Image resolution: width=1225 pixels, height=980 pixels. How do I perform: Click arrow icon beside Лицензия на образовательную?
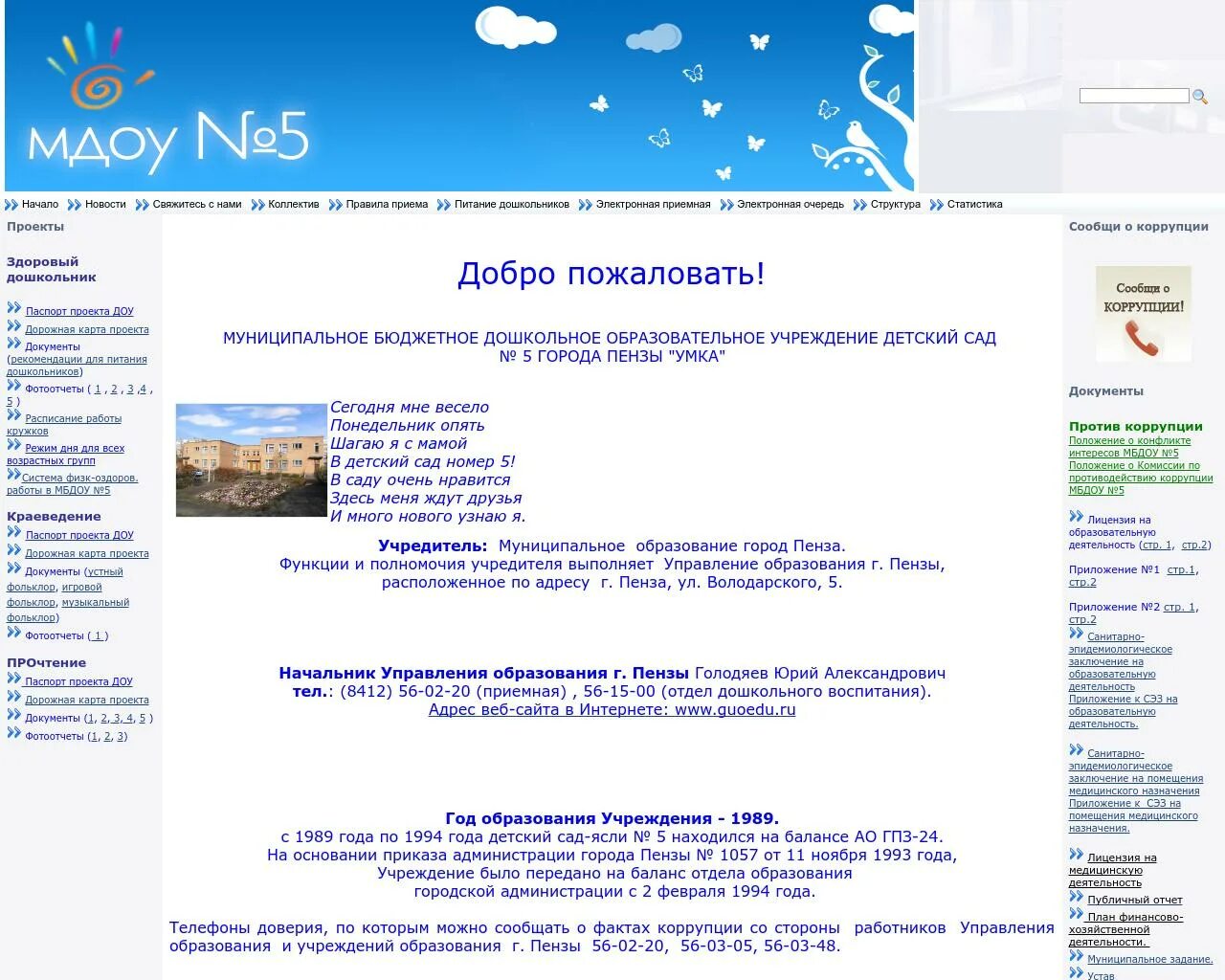[x=1077, y=517]
